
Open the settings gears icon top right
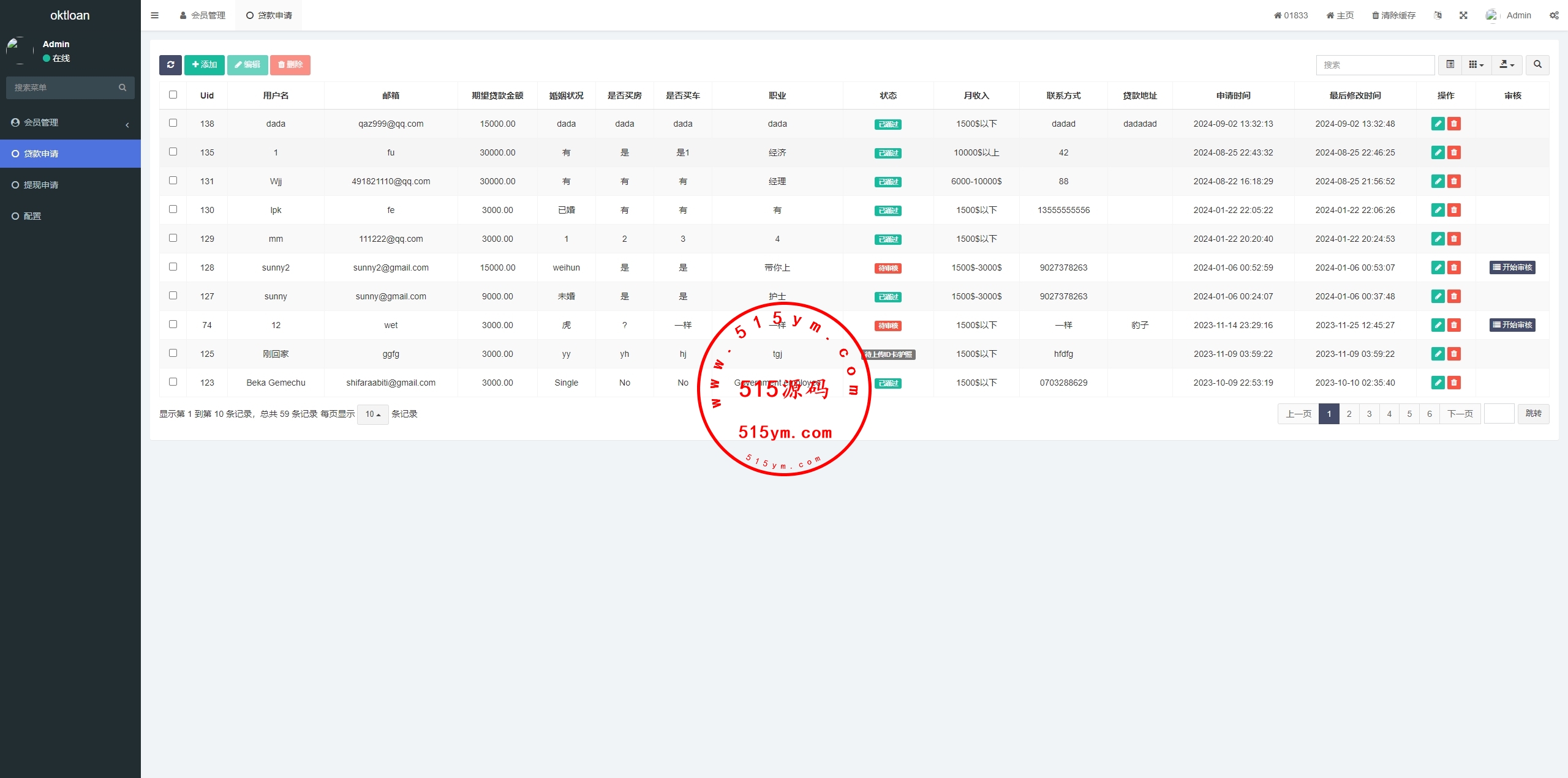1554,15
